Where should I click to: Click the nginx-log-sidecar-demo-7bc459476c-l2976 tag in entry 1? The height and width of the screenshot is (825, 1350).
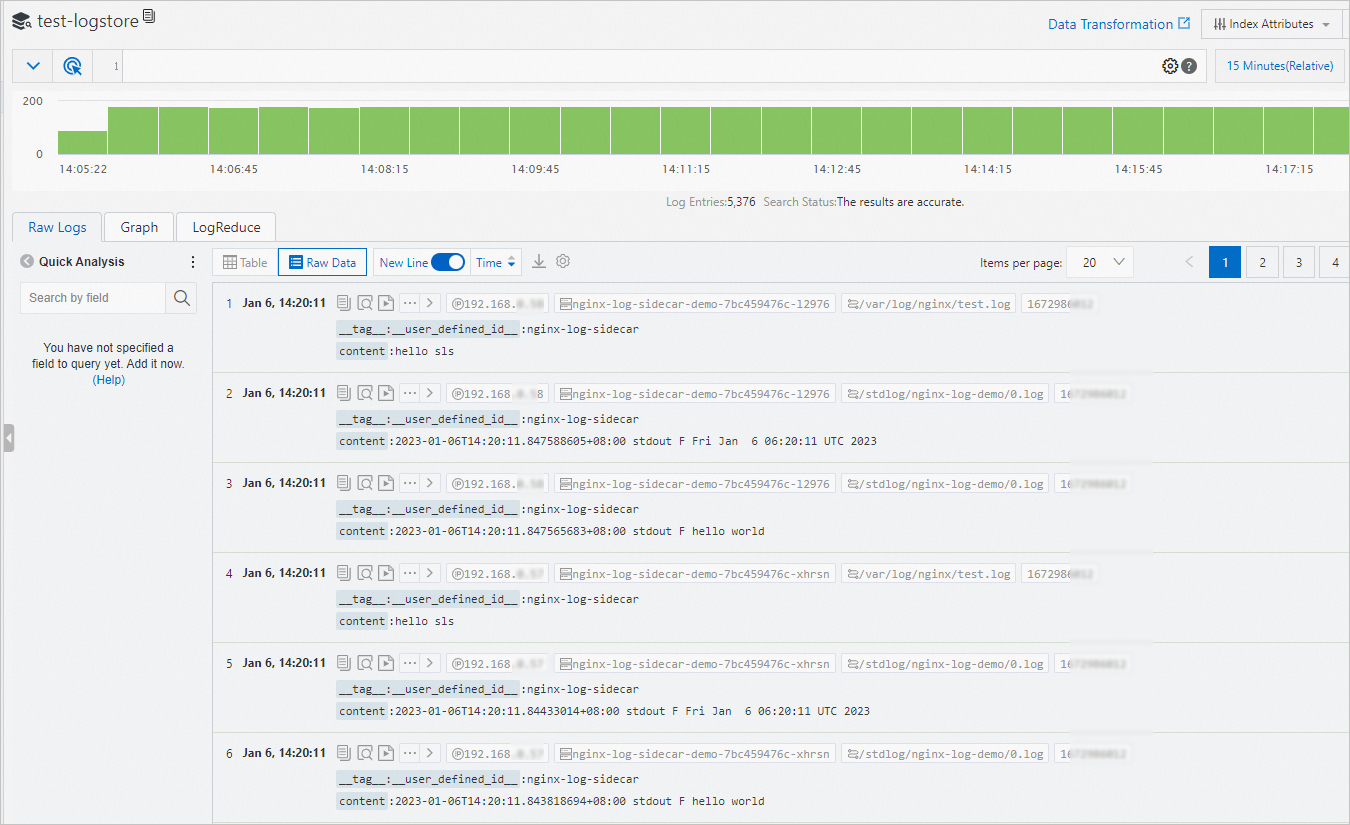tap(694, 303)
